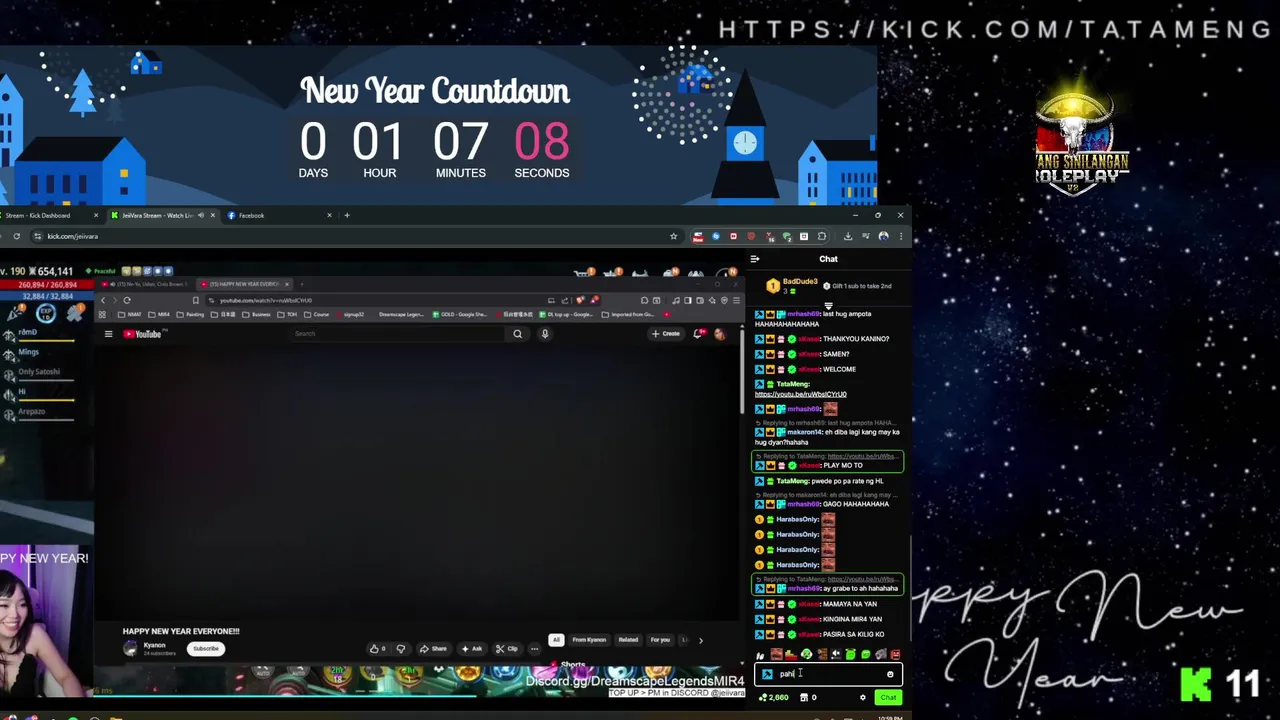Switch to the Stream - Kick Dashboard tab
The height and width of the screenshot is (720, 1280).
point(48,215)
